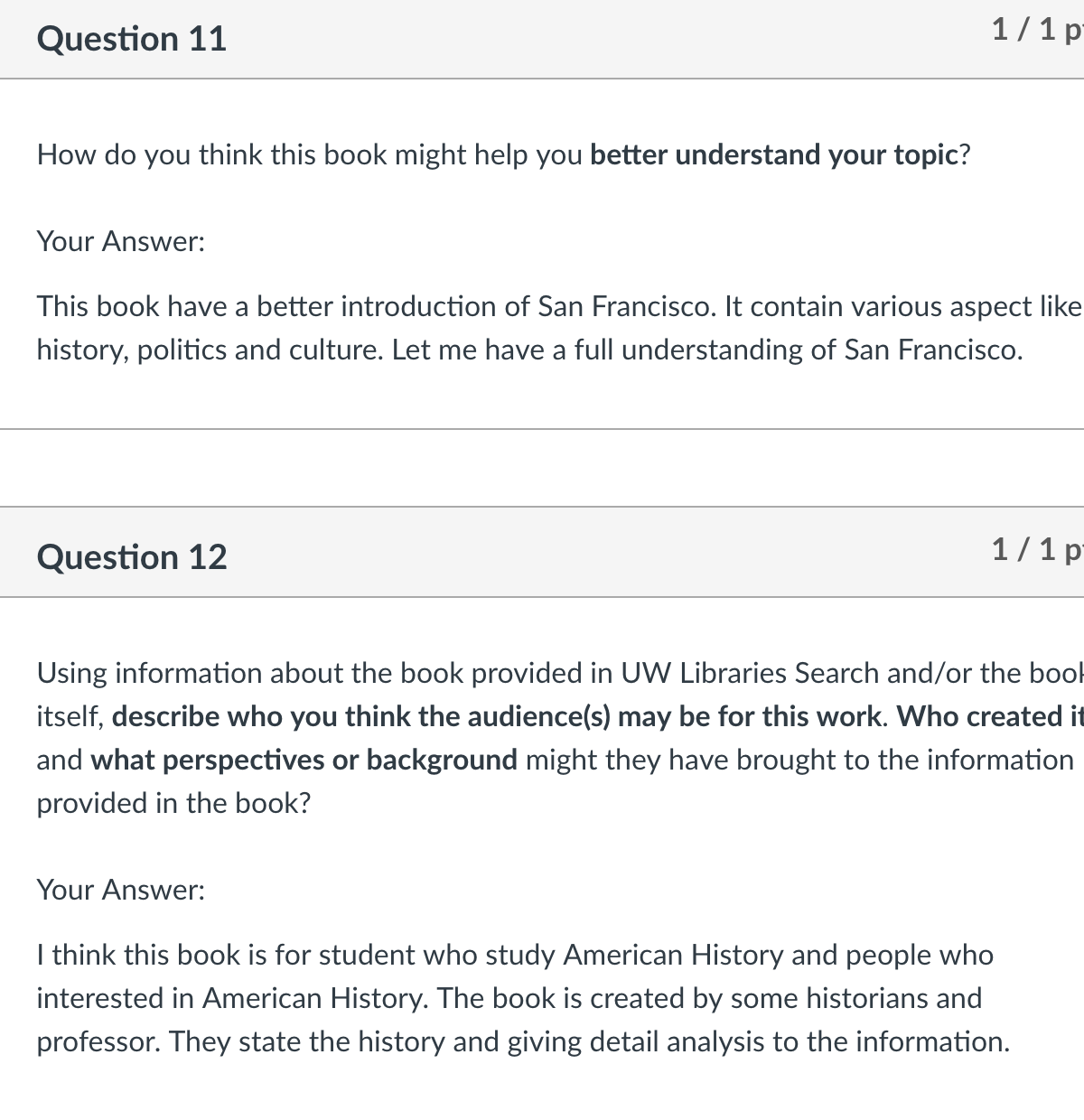
Task: Click bold text 'what perspectives or background'
Action: point(304,761)
